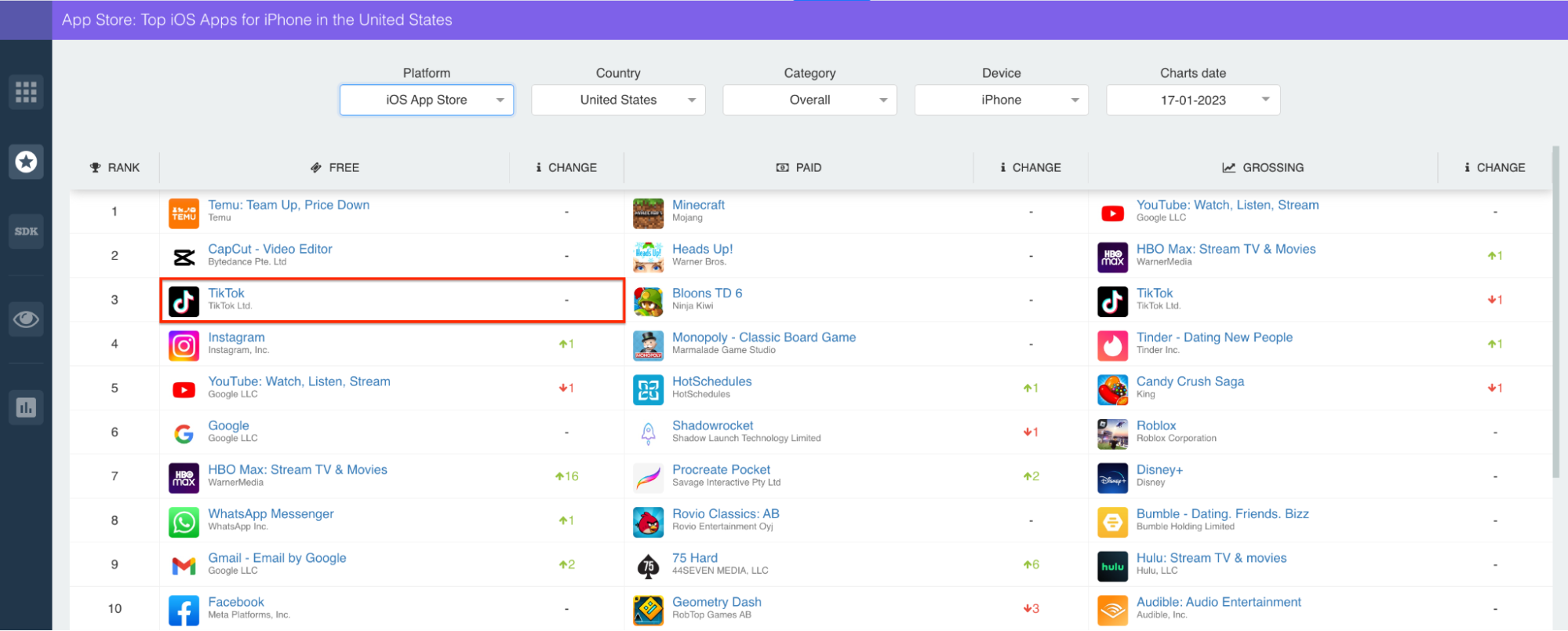Click the Gmail app icon
This screenshot has width=1568, height=631.
(x=184, y=566)
